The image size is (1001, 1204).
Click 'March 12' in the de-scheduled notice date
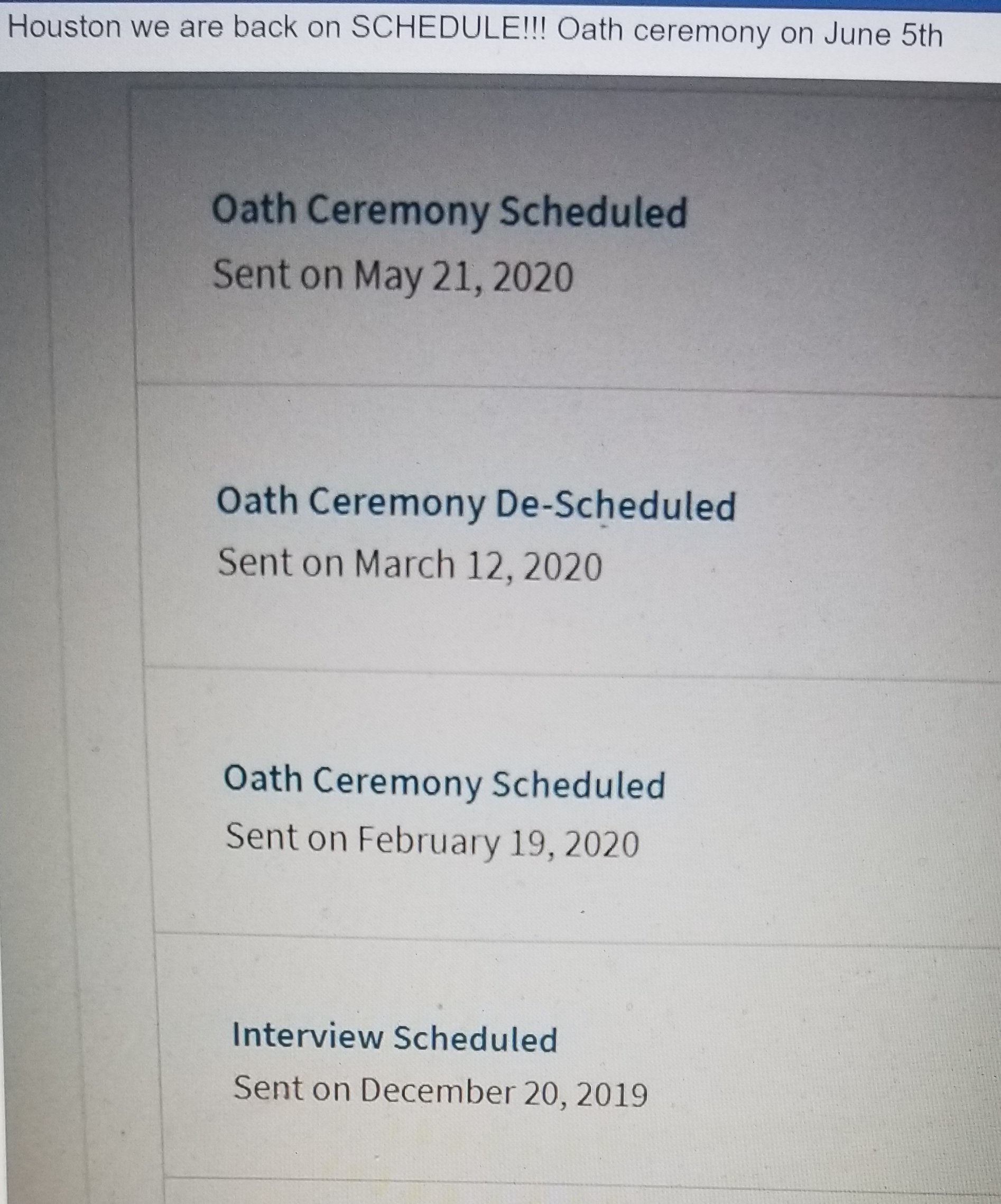(431, 564)
